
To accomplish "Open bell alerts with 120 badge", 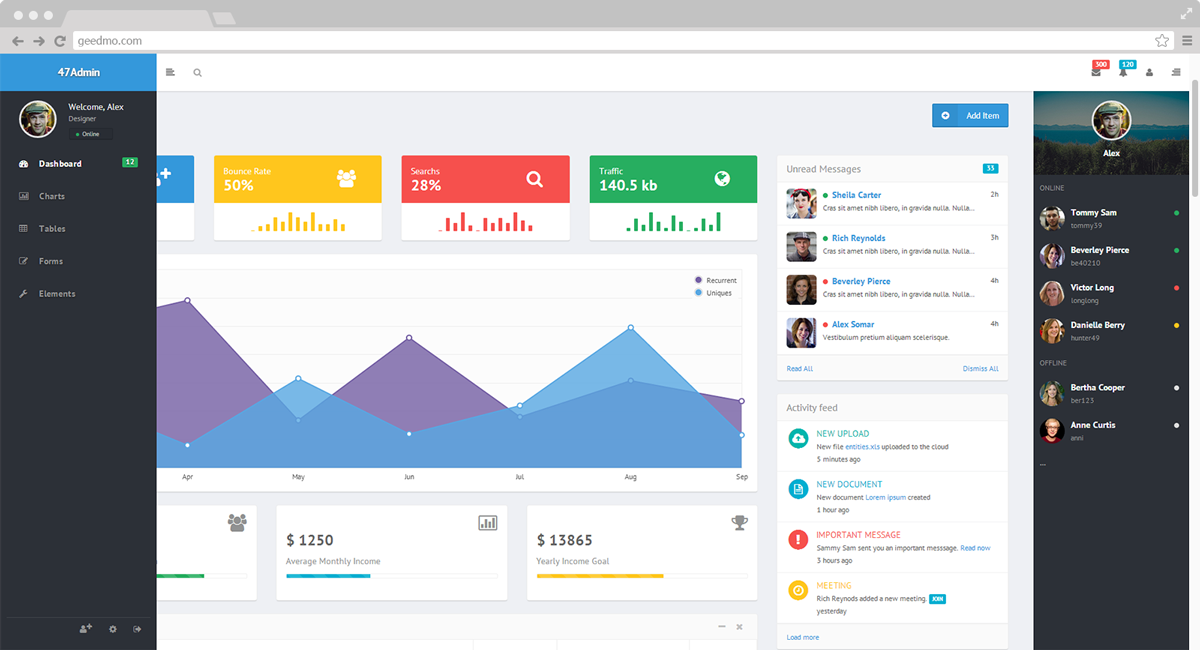I will (1123, 72).
